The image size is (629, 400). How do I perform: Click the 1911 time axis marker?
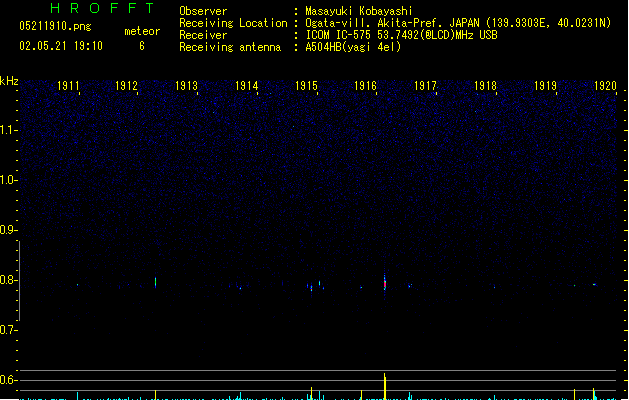tap(68, 85)
